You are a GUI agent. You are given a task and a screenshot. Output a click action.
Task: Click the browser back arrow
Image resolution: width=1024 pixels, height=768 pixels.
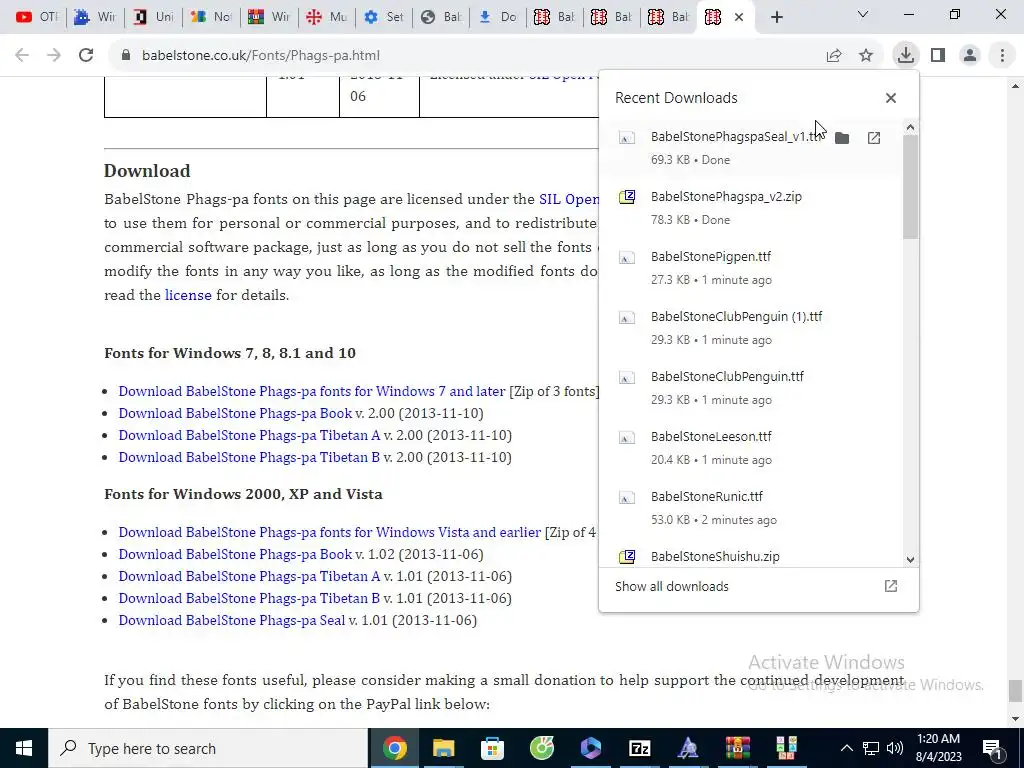(x=22, y=56)
